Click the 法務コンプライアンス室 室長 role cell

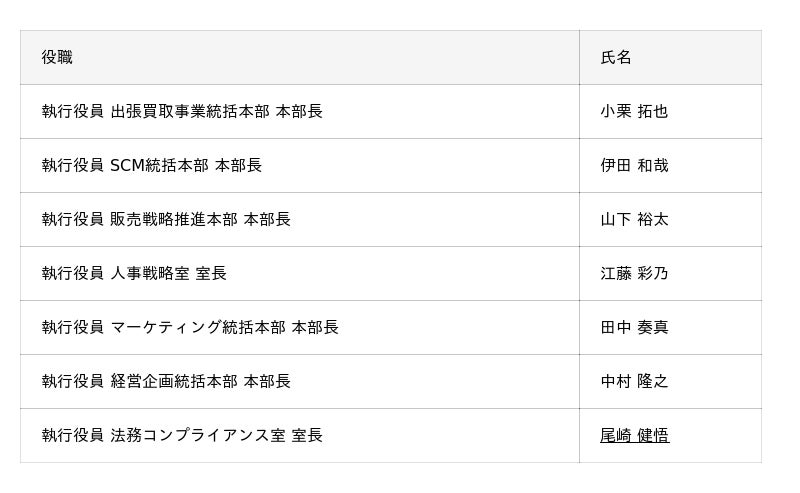(x=216, y=436)
